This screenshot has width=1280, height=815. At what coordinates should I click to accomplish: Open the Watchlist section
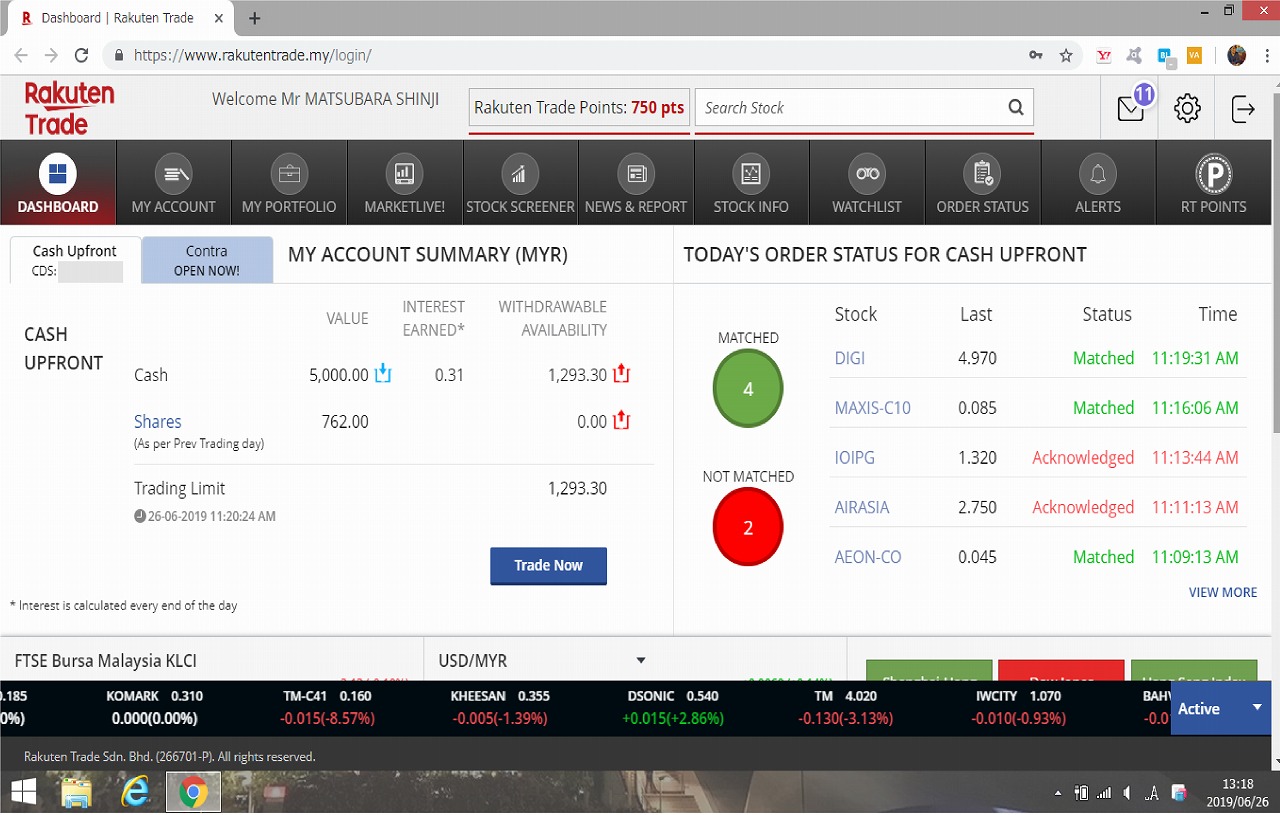pos(866,182)
